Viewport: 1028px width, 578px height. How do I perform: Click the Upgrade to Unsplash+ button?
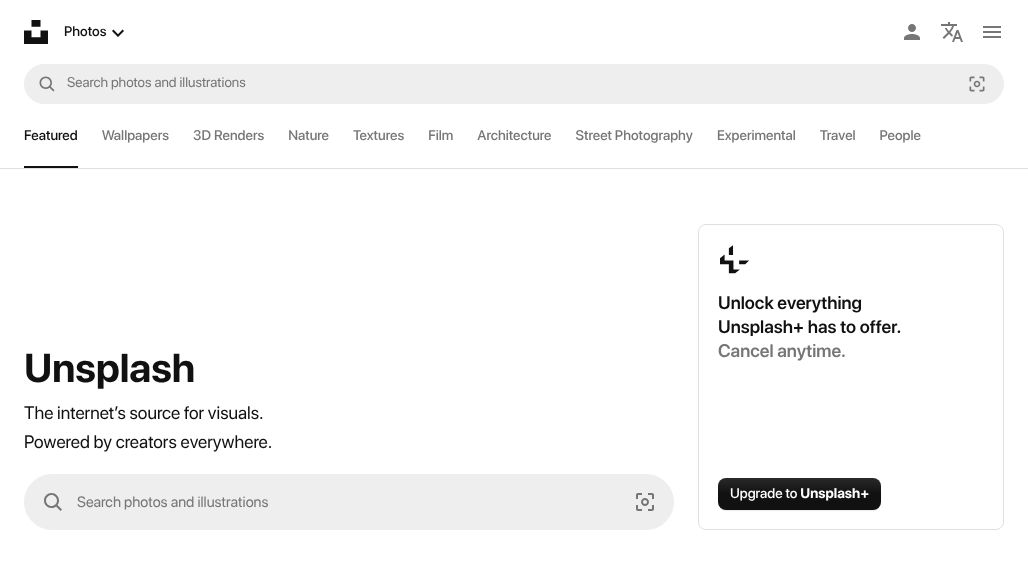click(x=799, y=493)
